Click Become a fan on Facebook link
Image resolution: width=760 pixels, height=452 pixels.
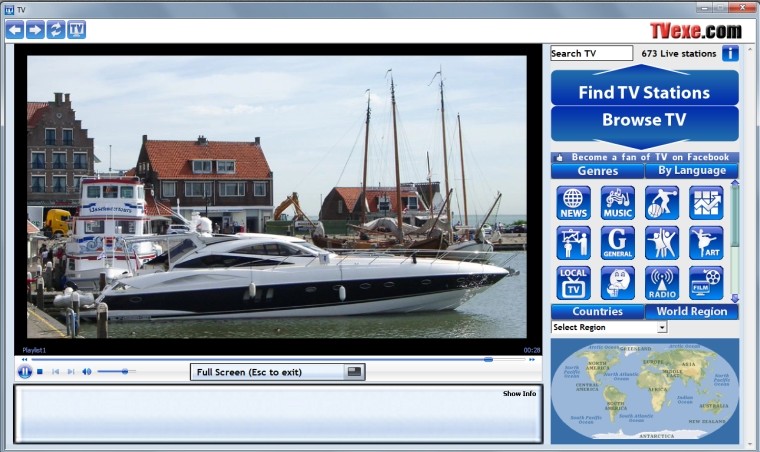click(x=644, y=157)
